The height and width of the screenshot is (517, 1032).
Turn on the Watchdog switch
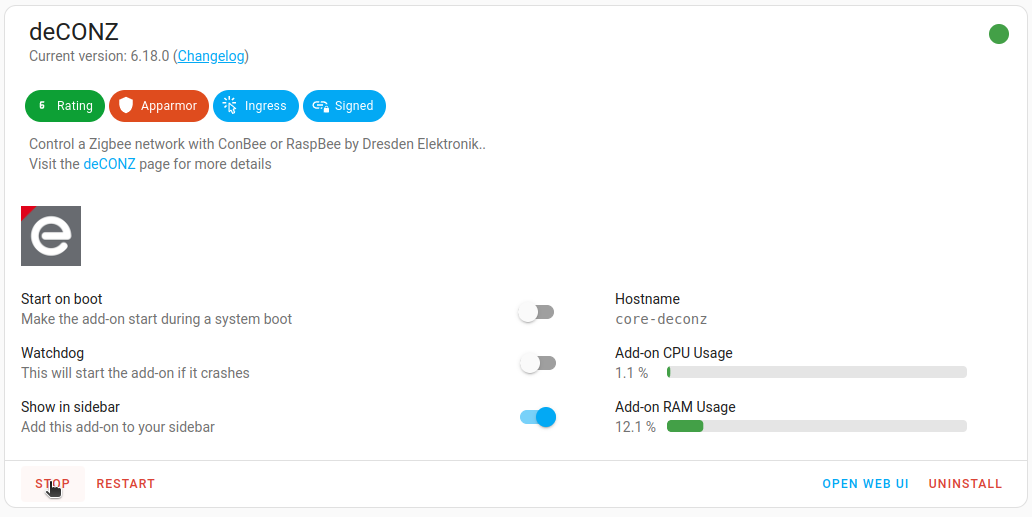point(536,363)
